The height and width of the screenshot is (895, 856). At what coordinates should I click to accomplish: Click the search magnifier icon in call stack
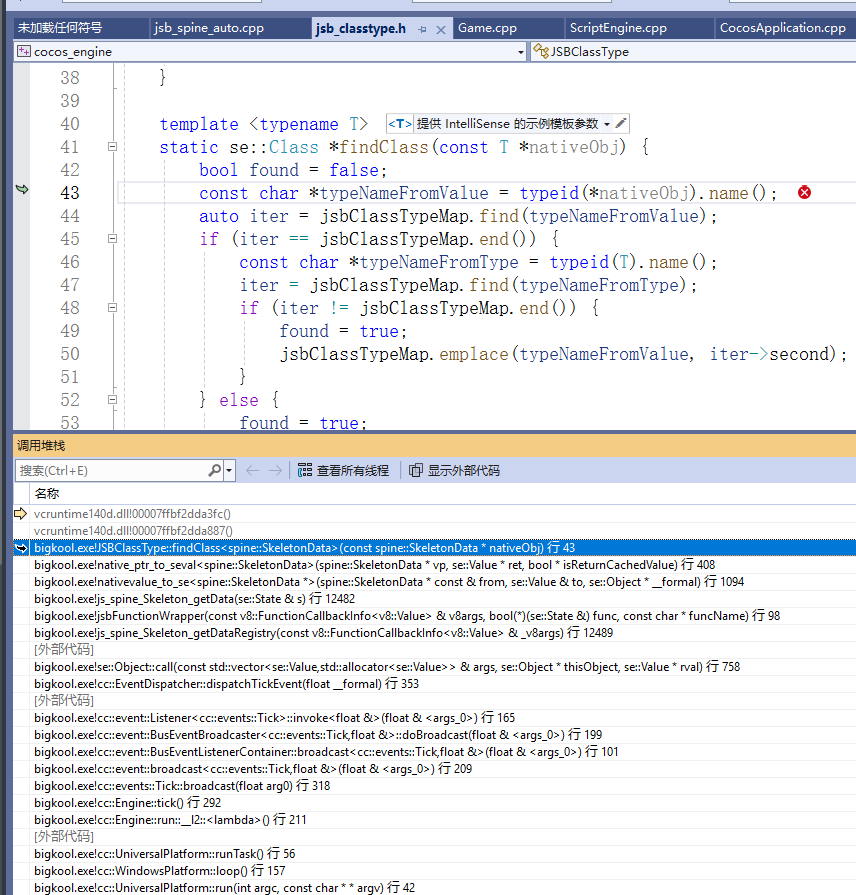215,470
